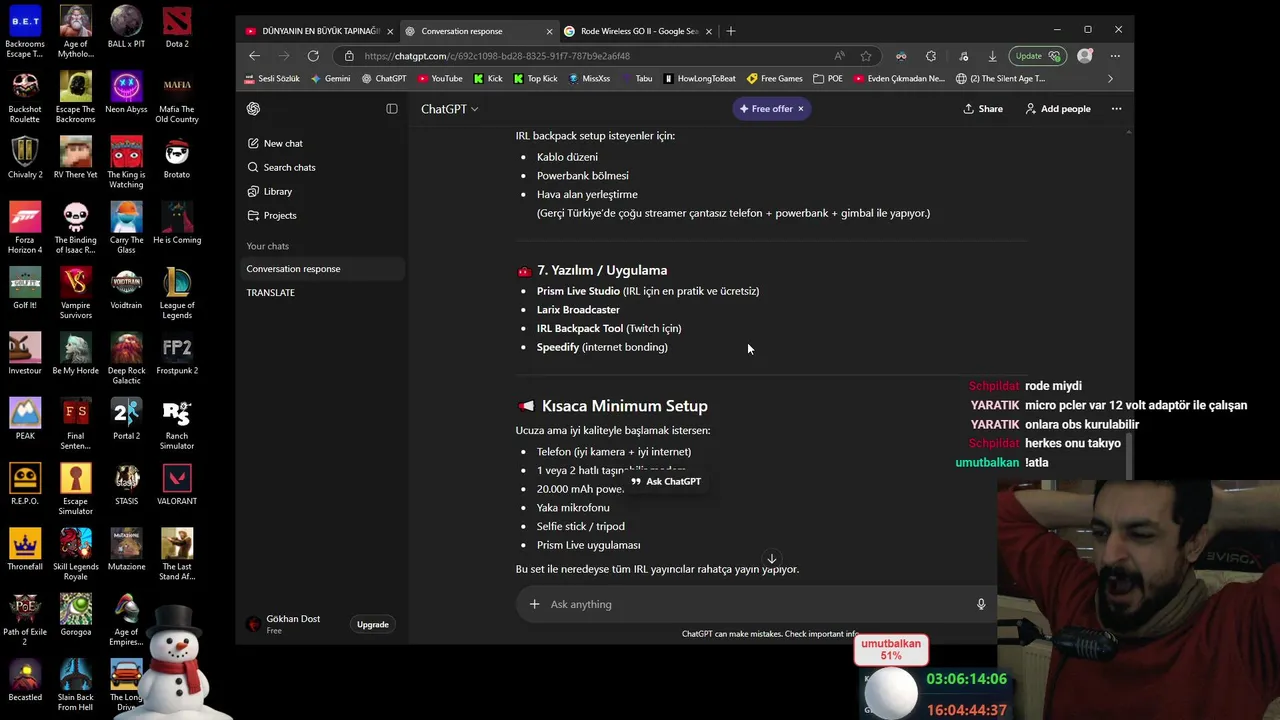The width and height of the screenshot is (1280, 720).
Task: Open the Sesli Sözlük bookmark
Action: coord(272,78)
